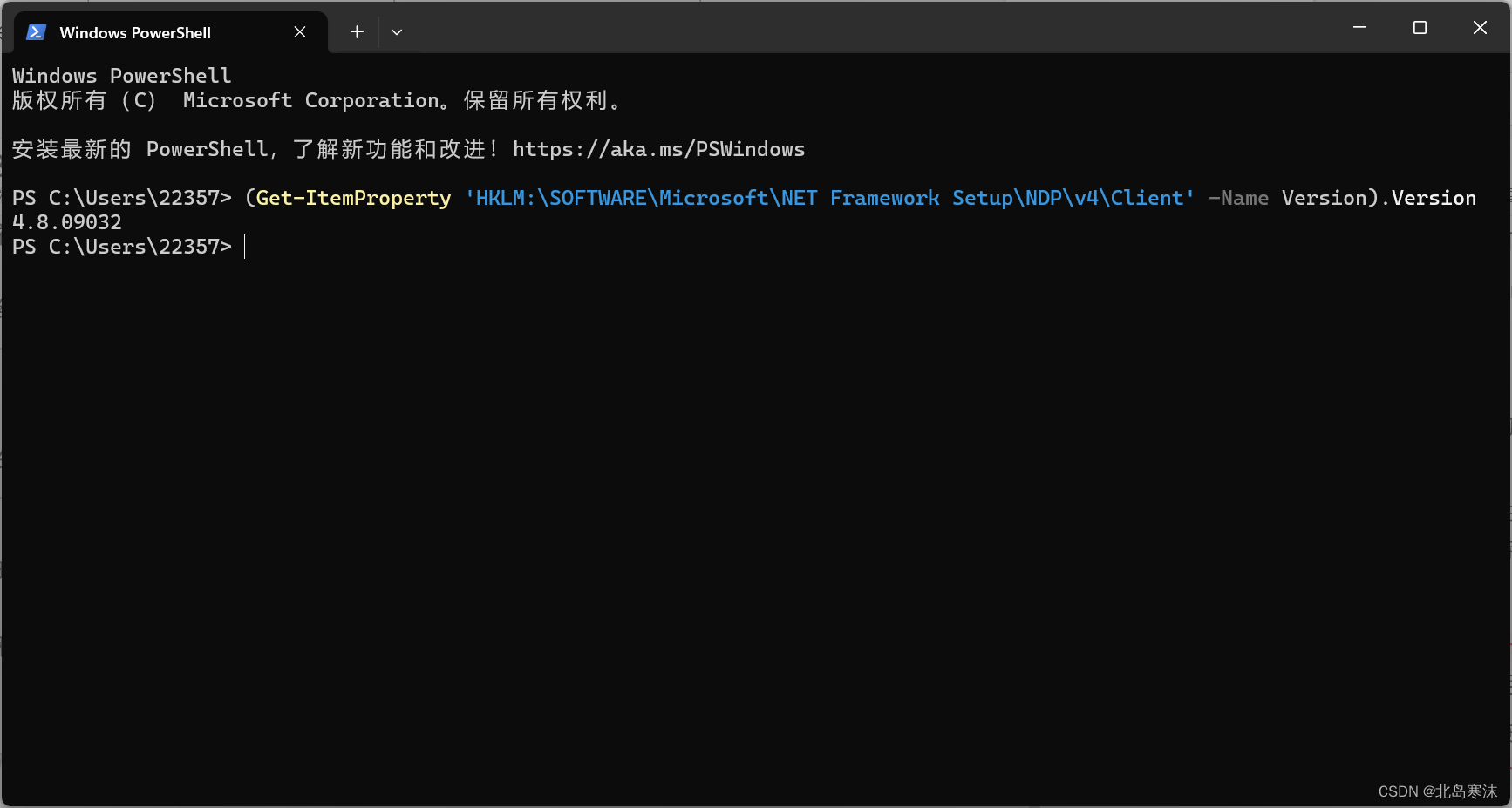Minimize the terminal window
Viewport: 1512px width, 808px height.
[x=1359, y=28]
